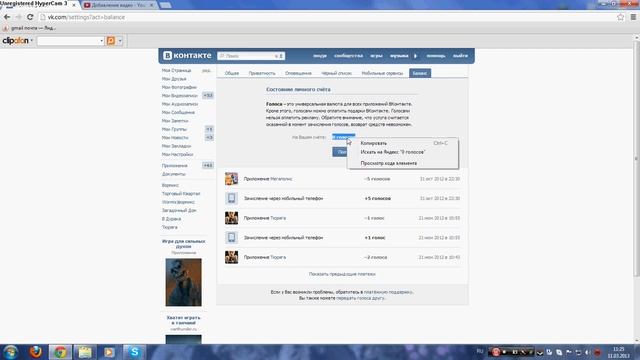Open 'Мои Сообщения' in the sidebar
Screen dimensions: 640x360
(178, 112)
